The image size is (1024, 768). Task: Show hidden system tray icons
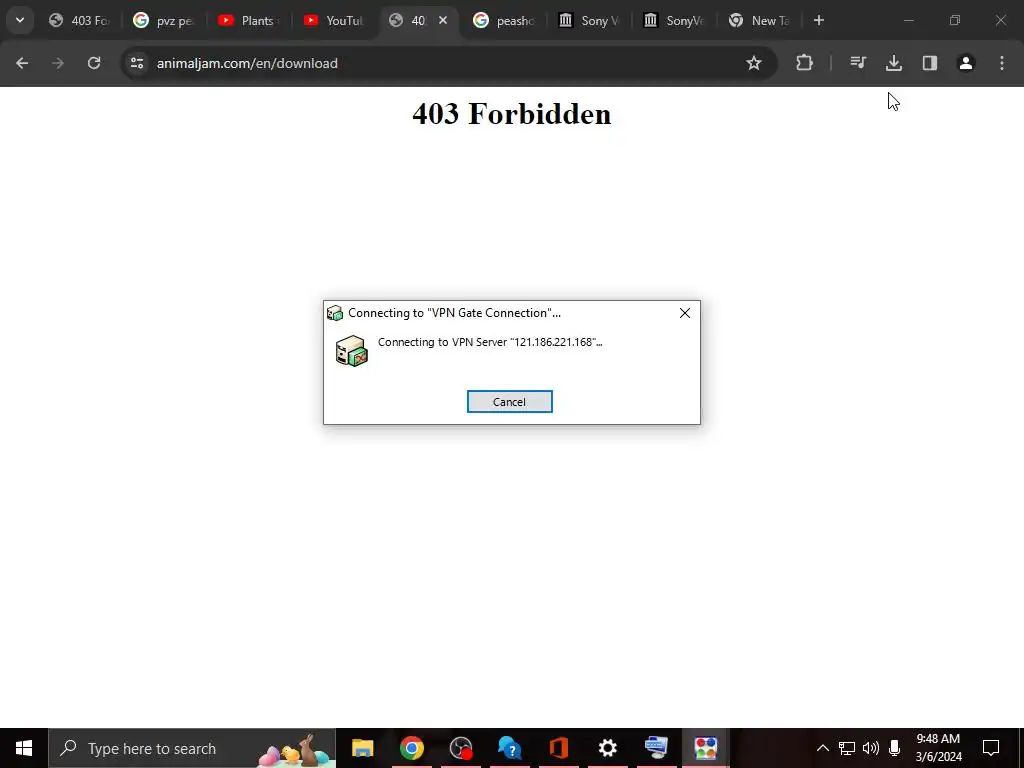point(823,748)
